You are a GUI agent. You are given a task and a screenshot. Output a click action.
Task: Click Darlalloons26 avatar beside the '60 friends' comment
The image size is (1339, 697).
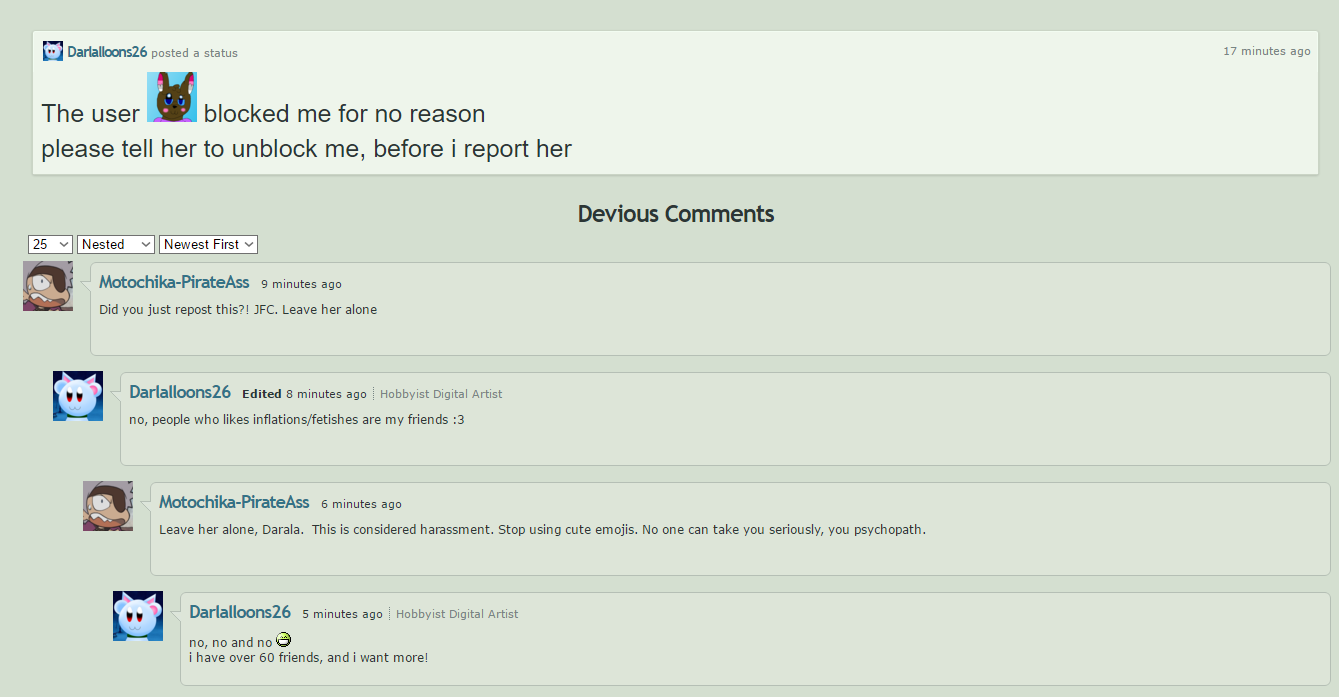138,616
